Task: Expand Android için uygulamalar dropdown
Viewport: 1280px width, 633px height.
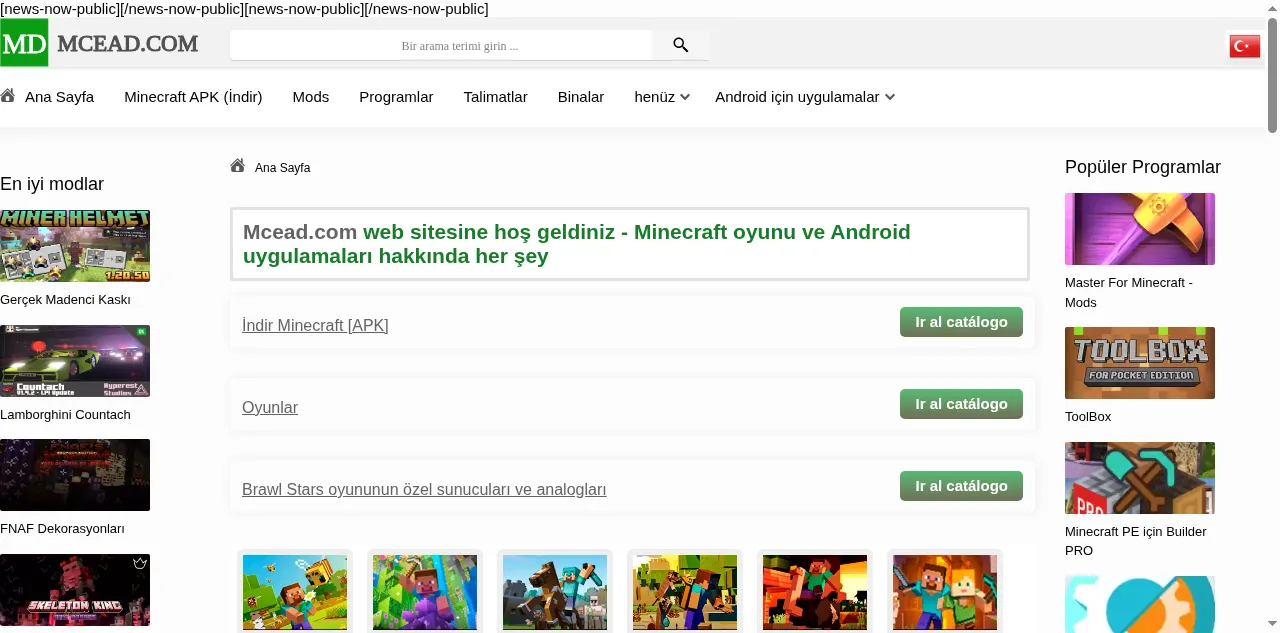Action: click(805, 97)
